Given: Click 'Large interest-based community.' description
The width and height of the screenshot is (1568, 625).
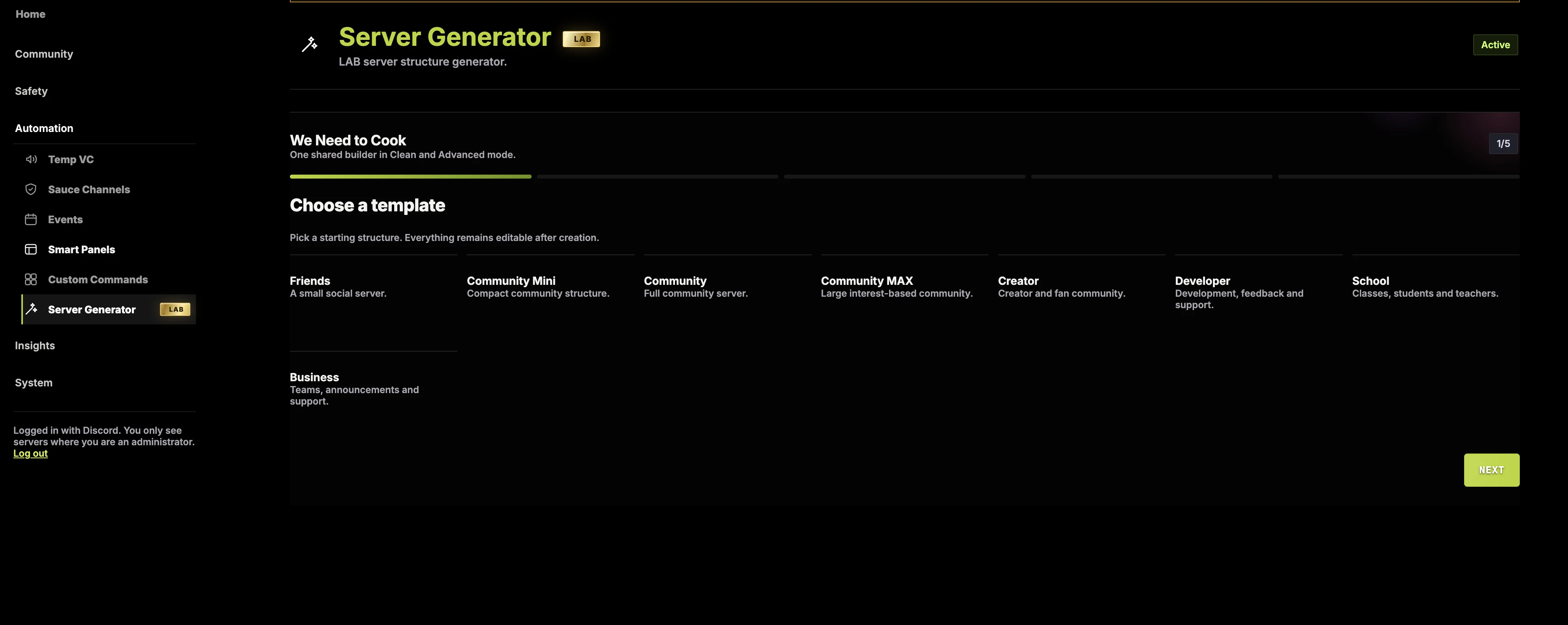Looking at the screenshot, I should tap(897, 293).
